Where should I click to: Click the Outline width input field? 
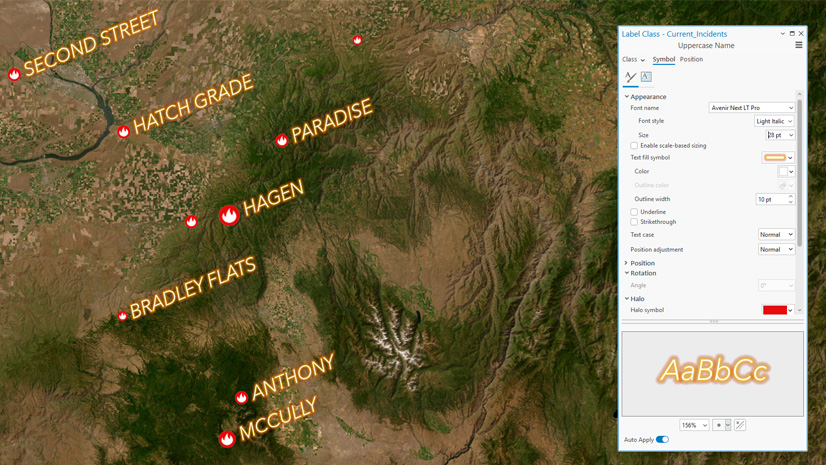click(771, 199)
